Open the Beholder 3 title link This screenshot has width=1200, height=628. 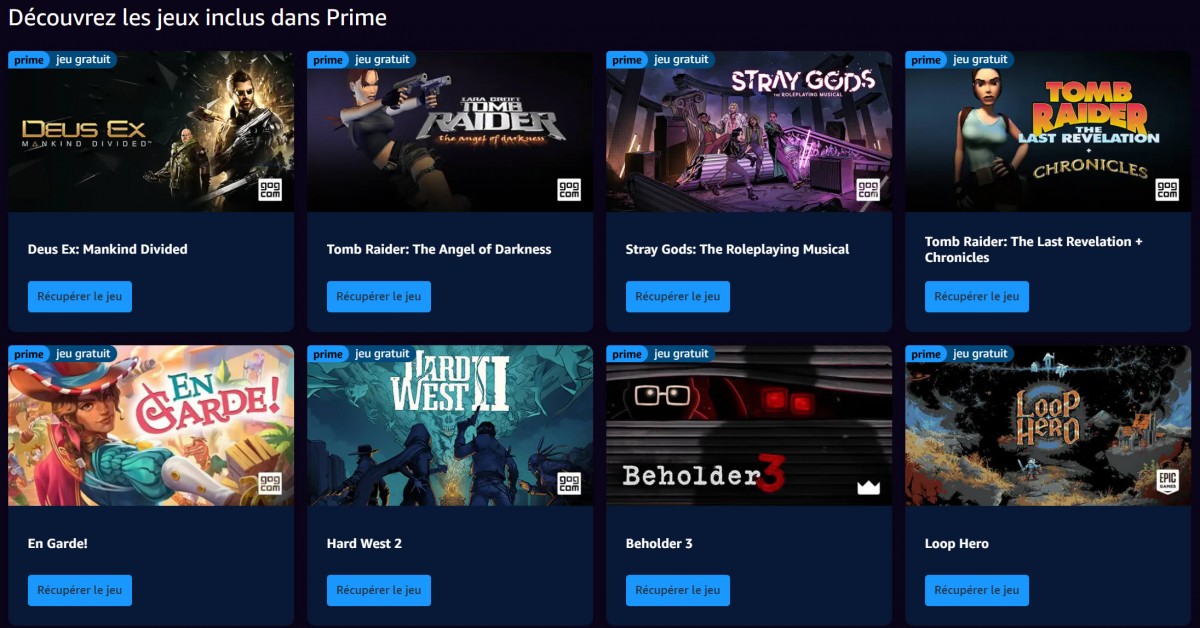tap(659, 544)
